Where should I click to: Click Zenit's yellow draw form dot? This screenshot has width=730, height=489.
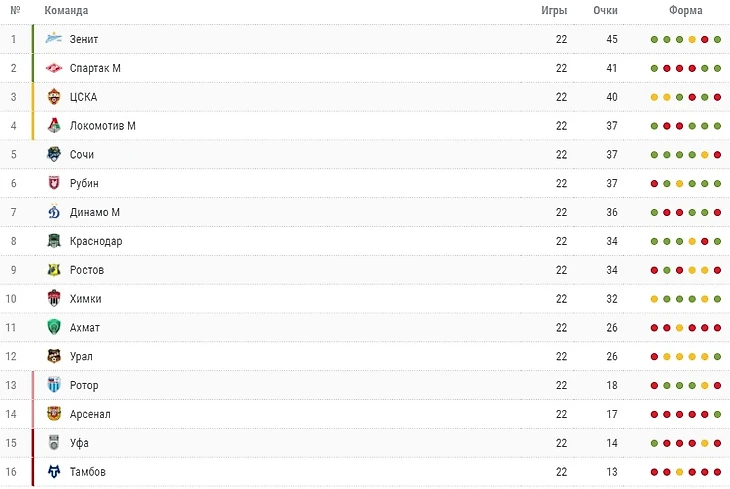pos(692,40)
